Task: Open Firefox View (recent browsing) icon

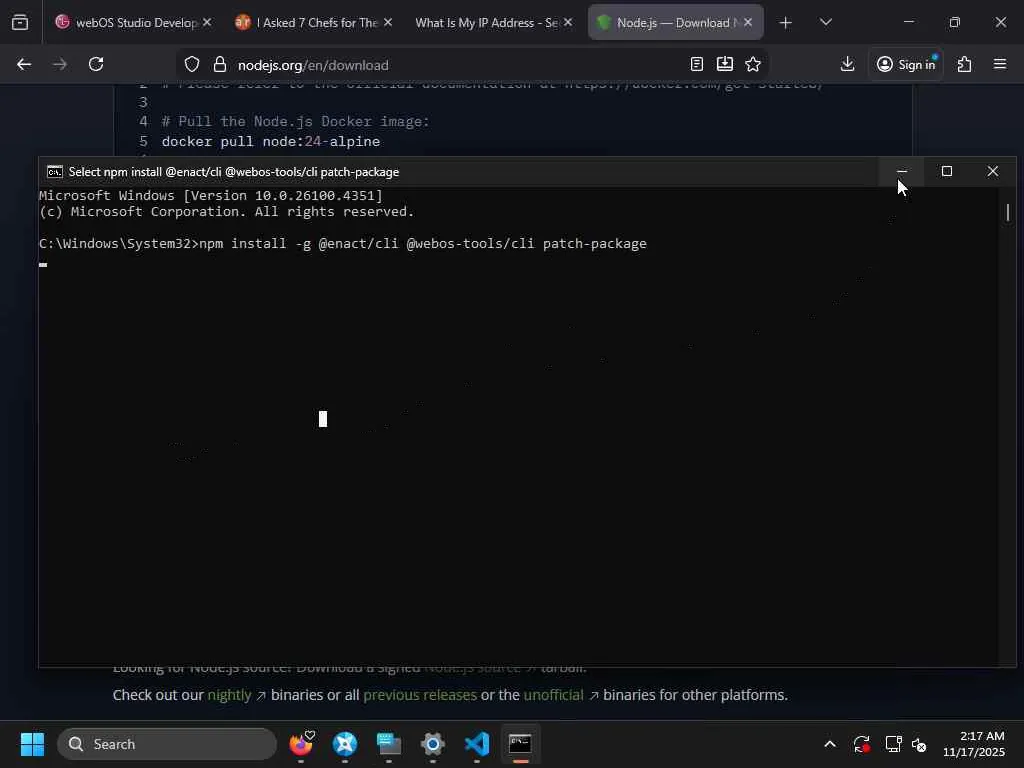Action: (x=20, y=23)
